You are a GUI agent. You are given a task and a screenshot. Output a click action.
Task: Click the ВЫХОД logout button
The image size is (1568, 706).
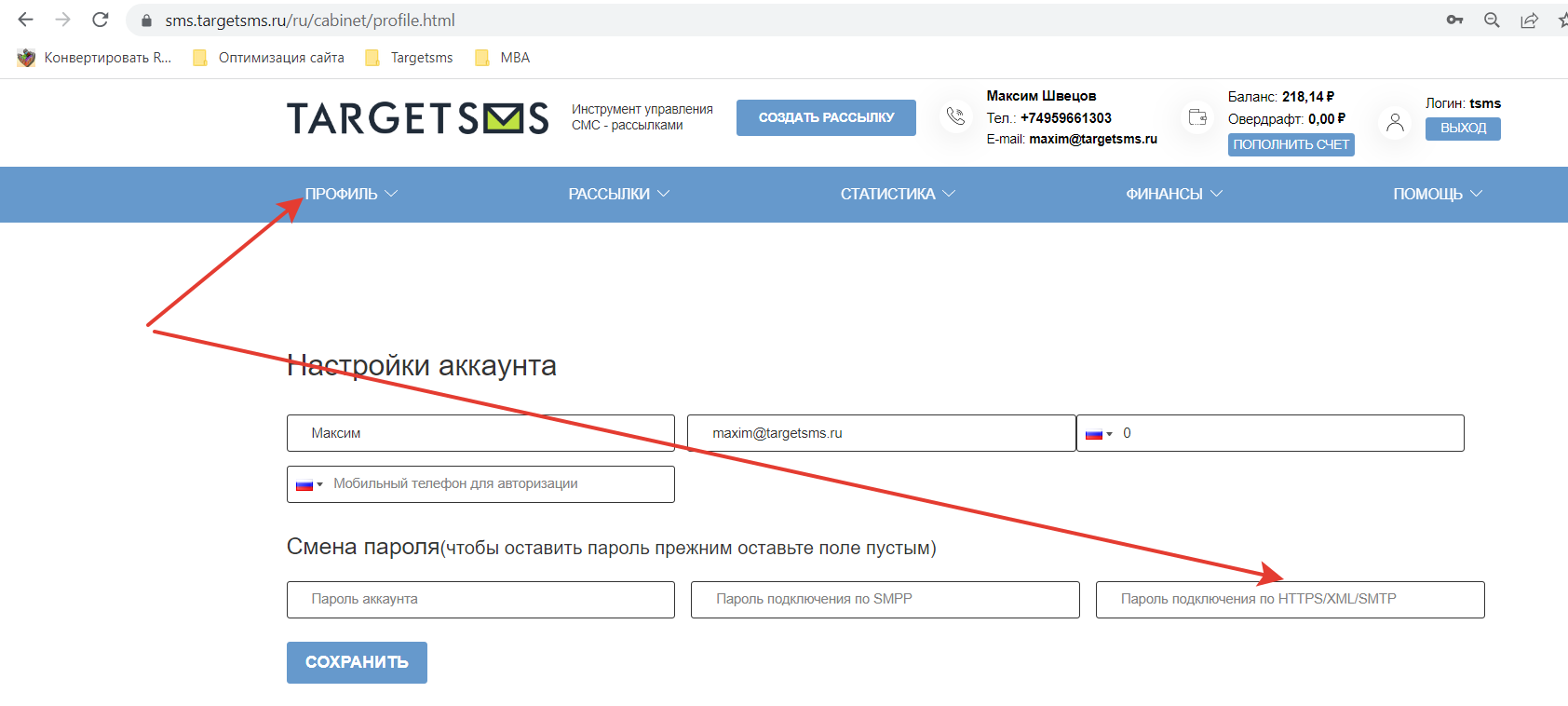click(x=1463, y=128)
